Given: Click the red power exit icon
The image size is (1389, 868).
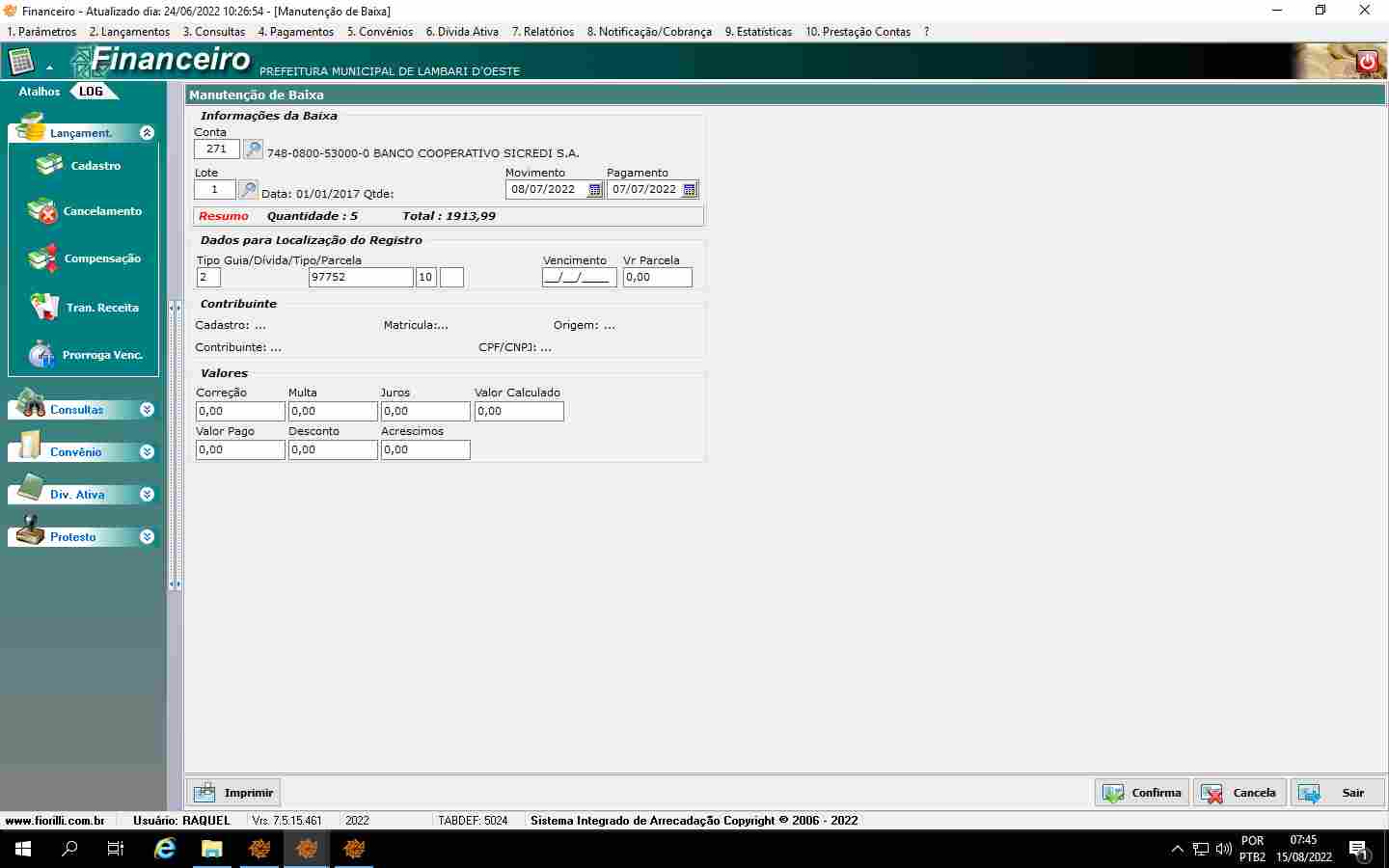Looking at the screenshot, I should click(x=1367, y=62).
